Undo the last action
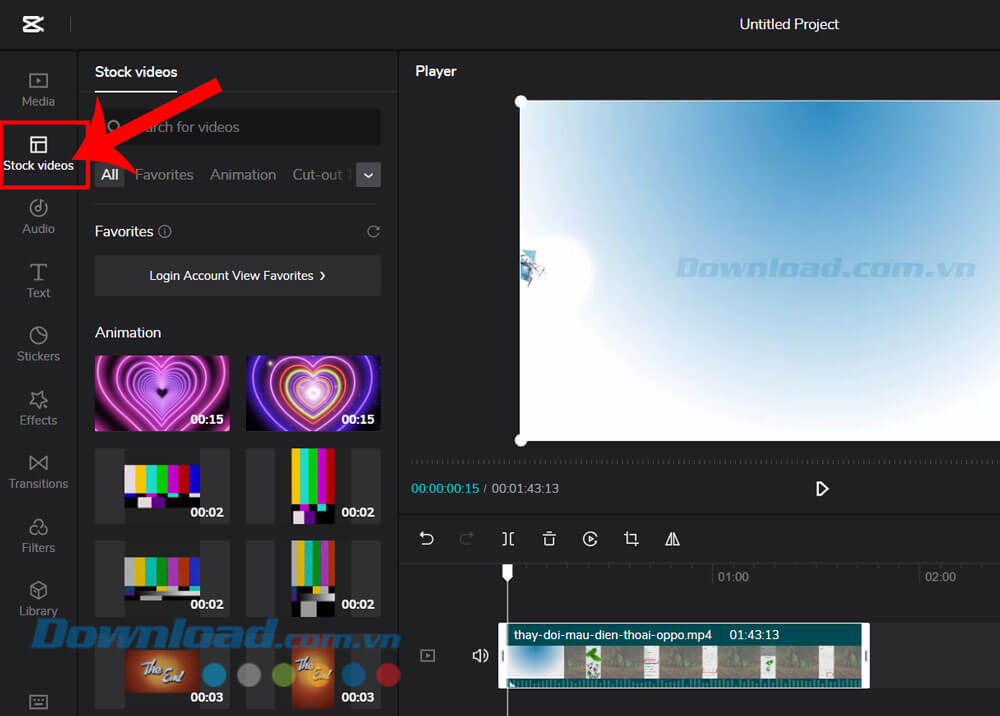The height and width of the screenshot is (716, 1000). (426, 538)
